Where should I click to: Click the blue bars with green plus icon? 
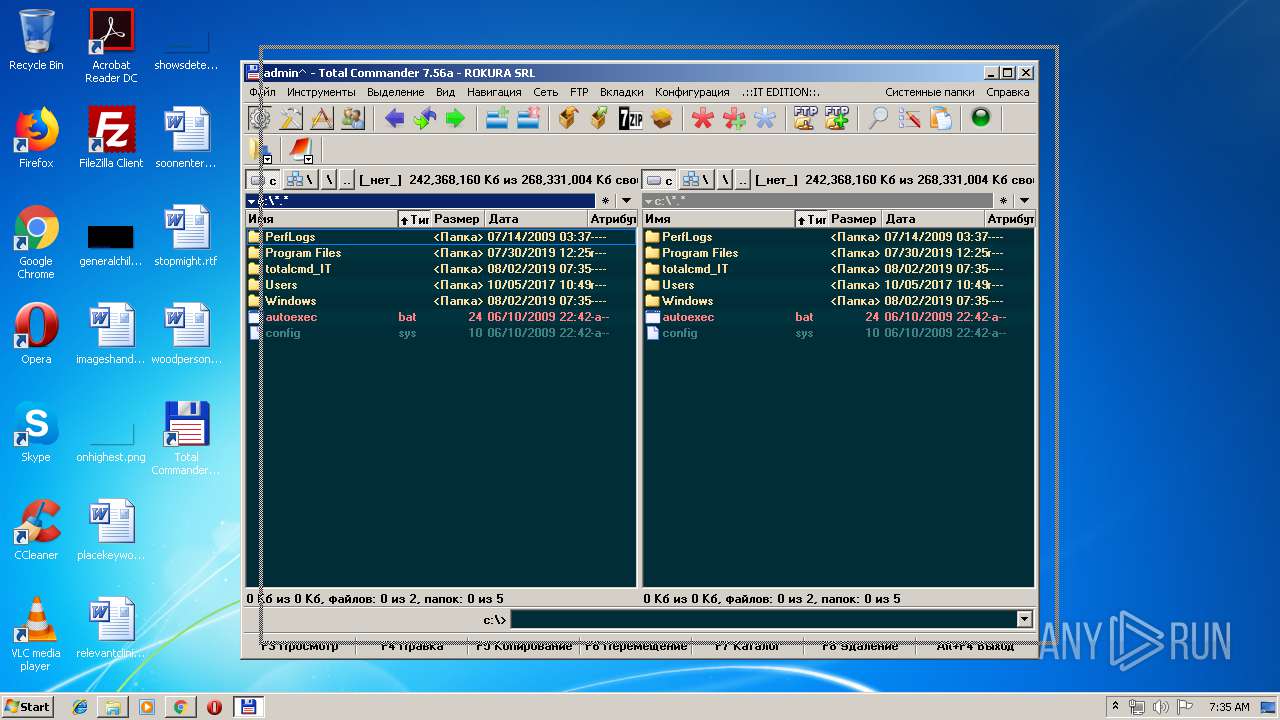(497, 118)
